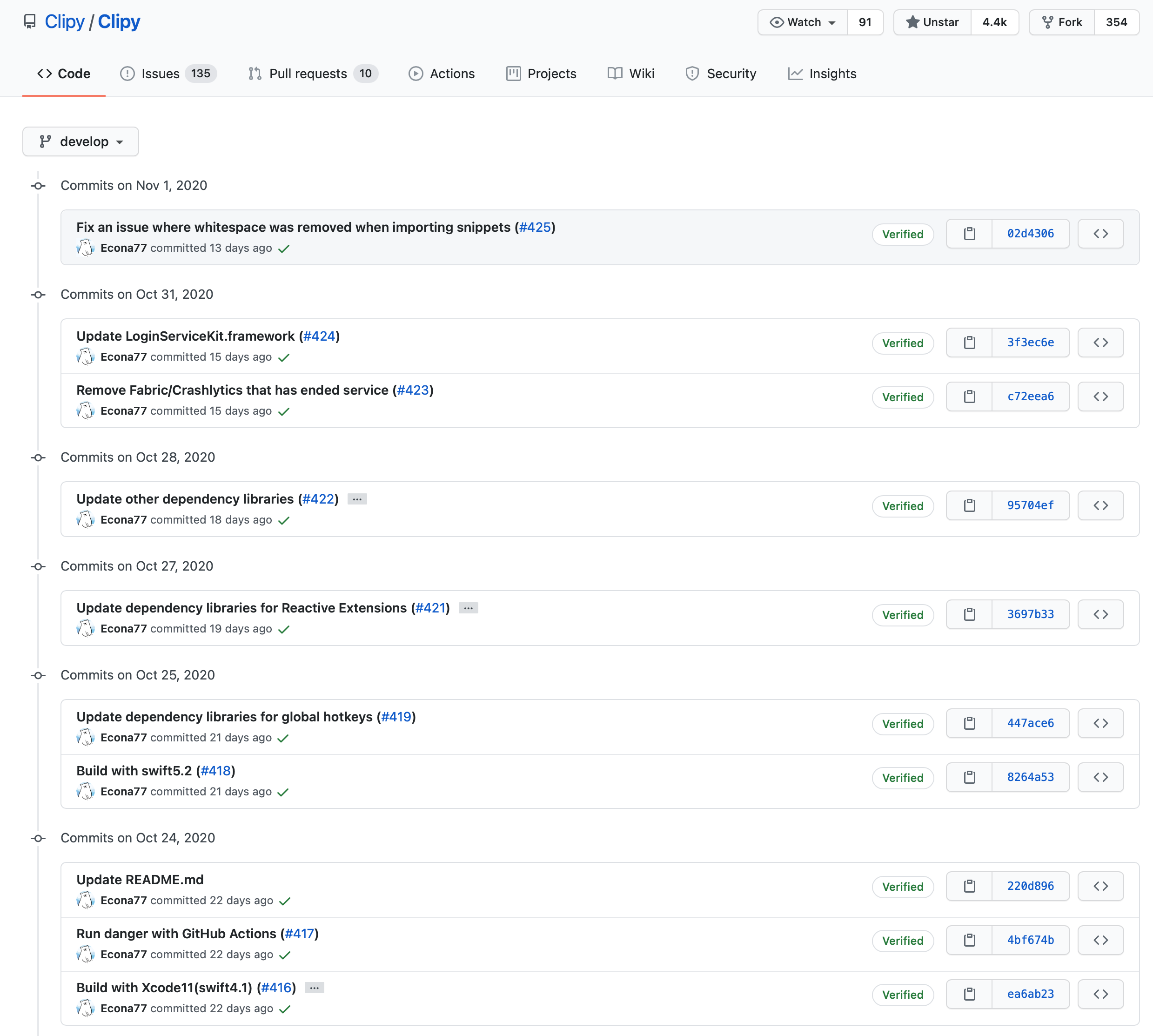Browse repository at commit 447ace6
The width and height of the screenshot is (1153, 1036).
1100,723
